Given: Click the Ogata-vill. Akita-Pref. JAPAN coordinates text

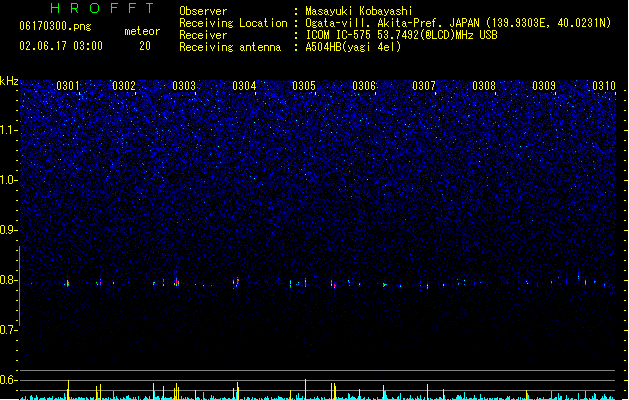Looking at the screenshot, I should click(458, 23).
